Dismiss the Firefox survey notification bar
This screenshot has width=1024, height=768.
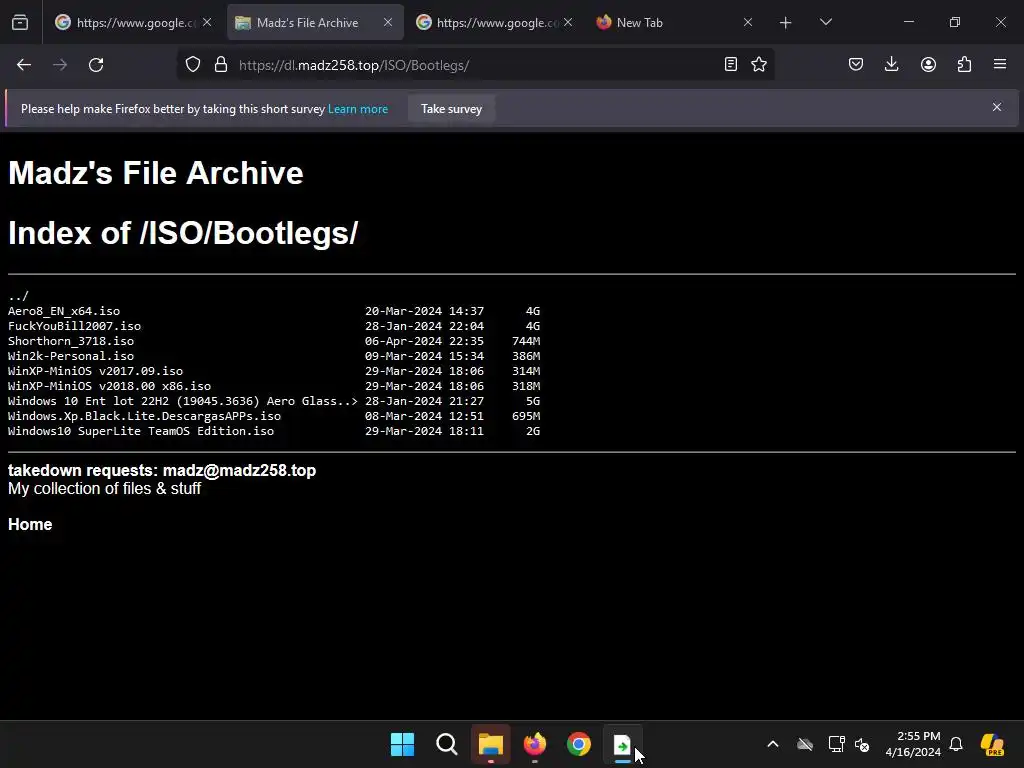pyautogui.click(x=997, y=107)
